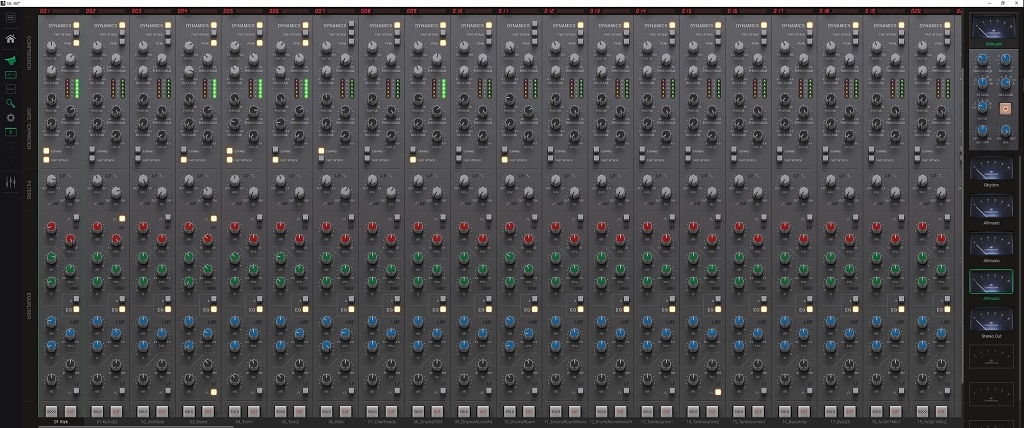Click compressor RELEASE knob on 01 Kick
1024x428 pixels.
[x=51, y=71]
